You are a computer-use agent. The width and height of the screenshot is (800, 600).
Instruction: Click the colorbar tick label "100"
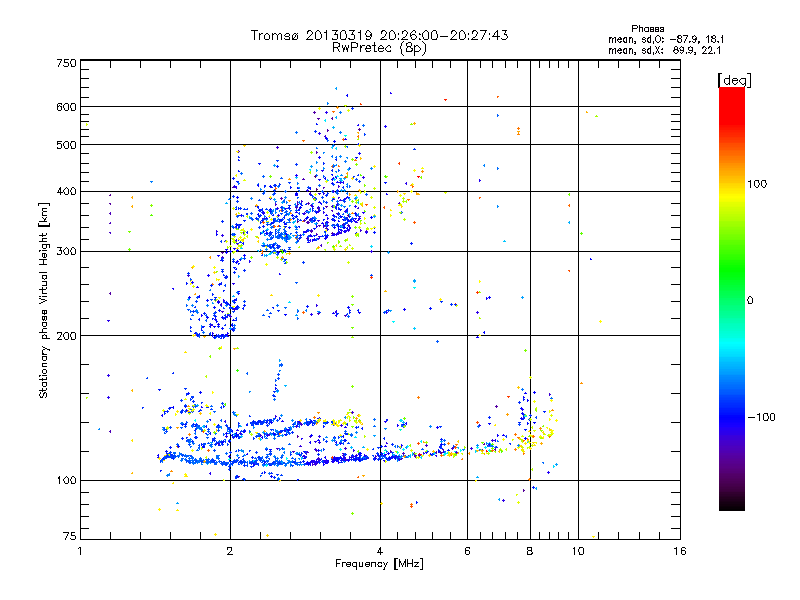pyautogui.click(x=757, y=184)
